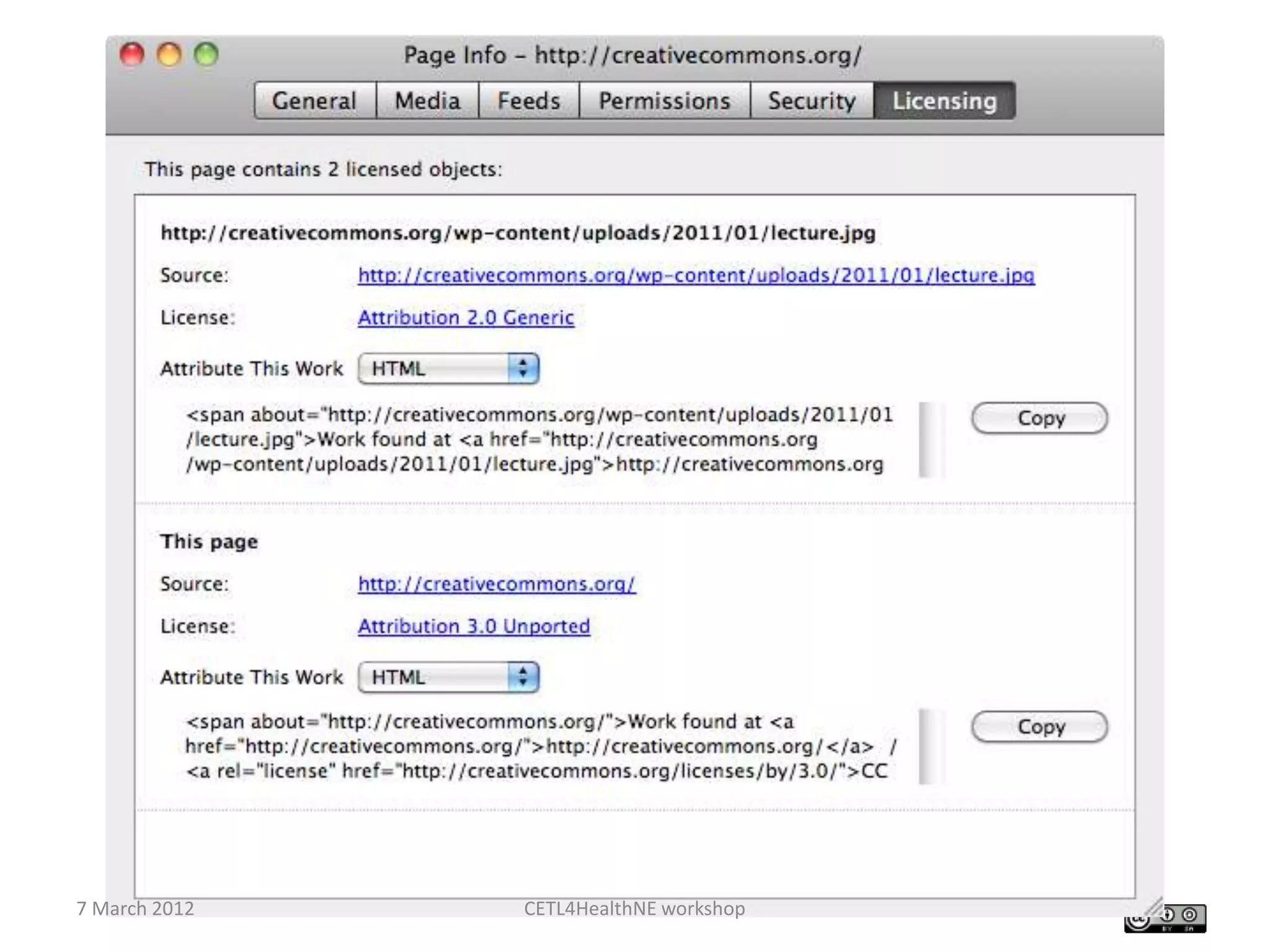Open lecture.jpg source link

pyautogui.click(x=696, y=275)
